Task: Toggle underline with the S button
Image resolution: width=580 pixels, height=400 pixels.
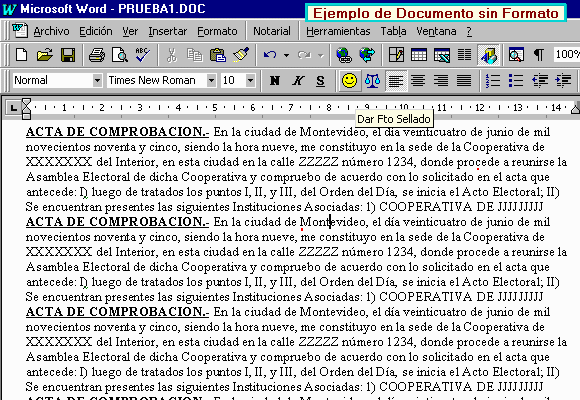Action: [x=321, y=80]
